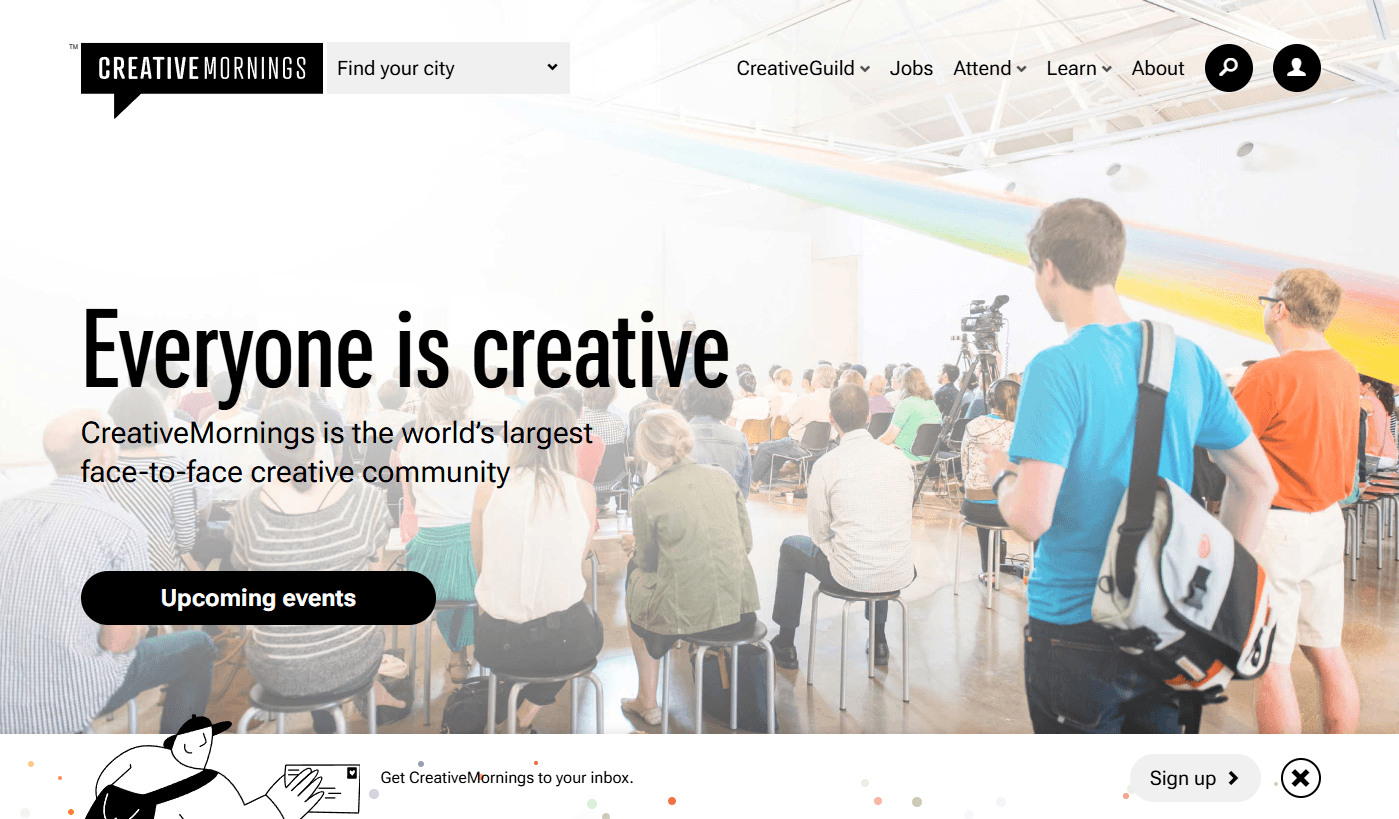Select the Attend nav label
This screenshot has height=819, width=1399.
point(982,68)
